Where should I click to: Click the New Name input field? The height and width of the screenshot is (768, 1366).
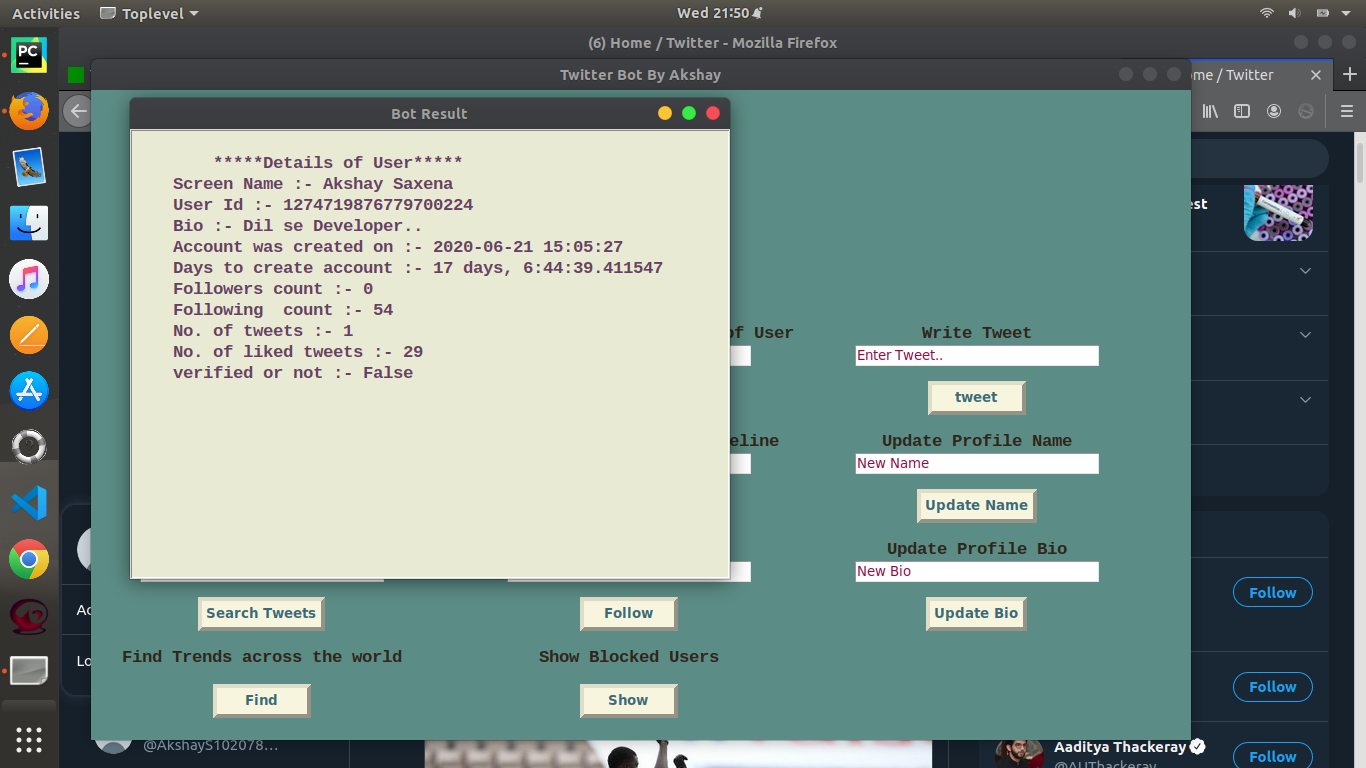(977, 463)
